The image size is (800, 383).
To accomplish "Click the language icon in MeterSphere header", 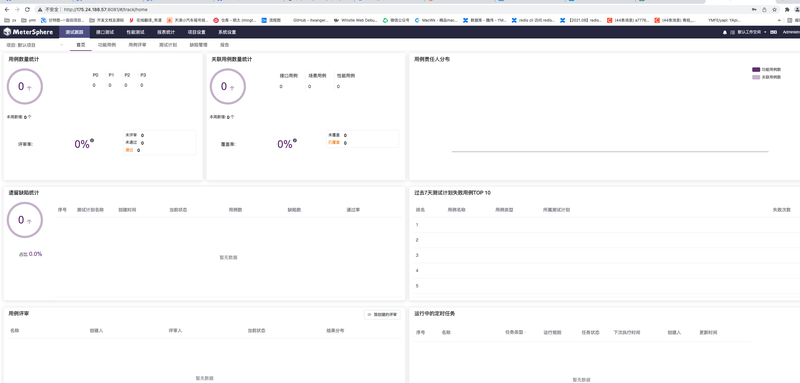I will (773, 32).
